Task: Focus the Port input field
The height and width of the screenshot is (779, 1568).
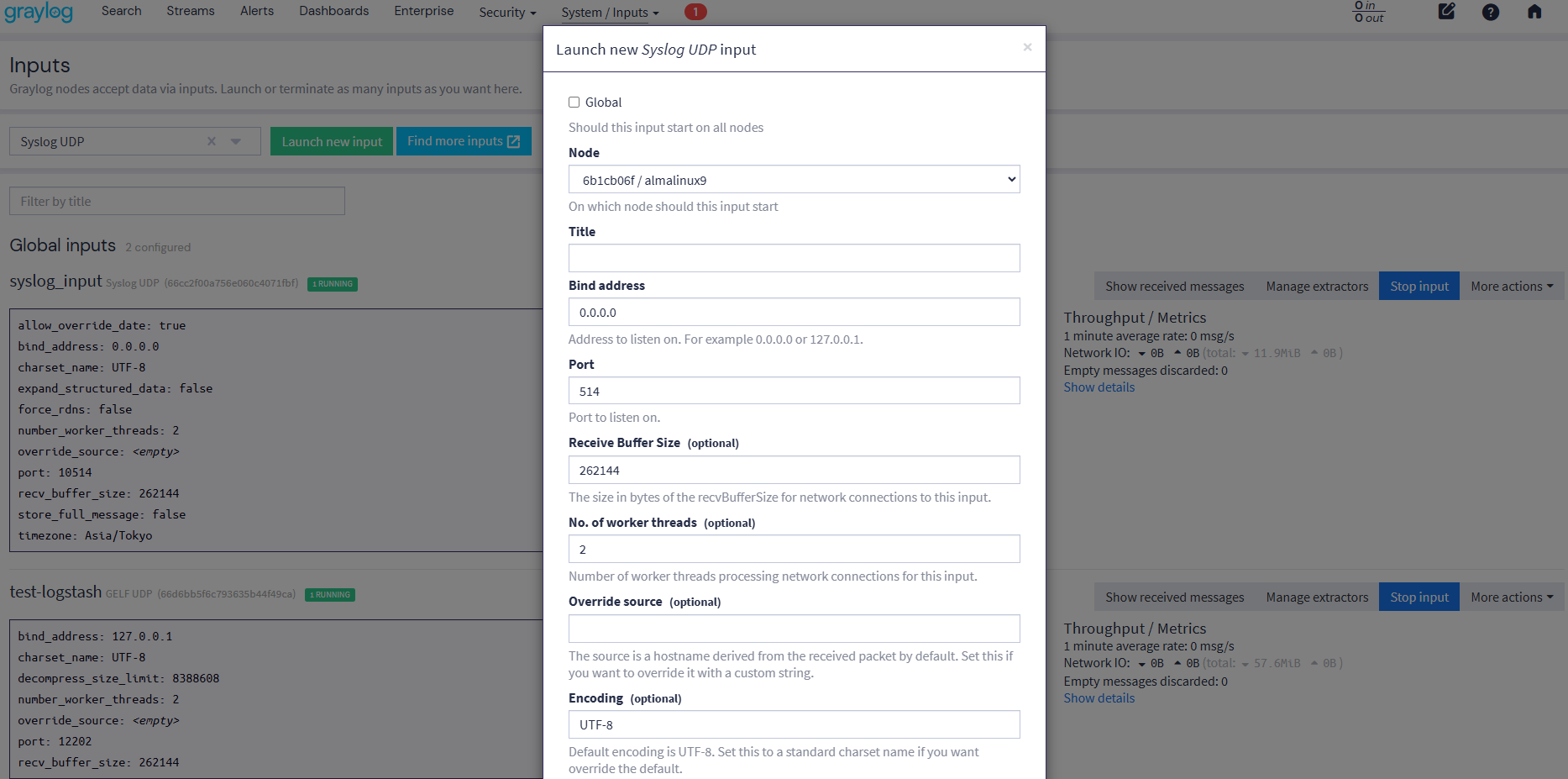Action: [794, 391]
